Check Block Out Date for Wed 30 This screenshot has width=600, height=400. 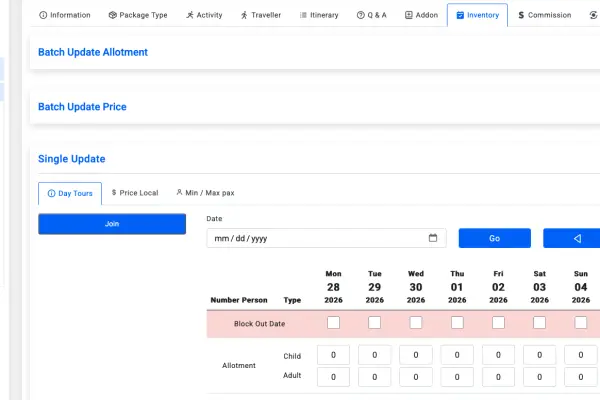tap(416, 323)
